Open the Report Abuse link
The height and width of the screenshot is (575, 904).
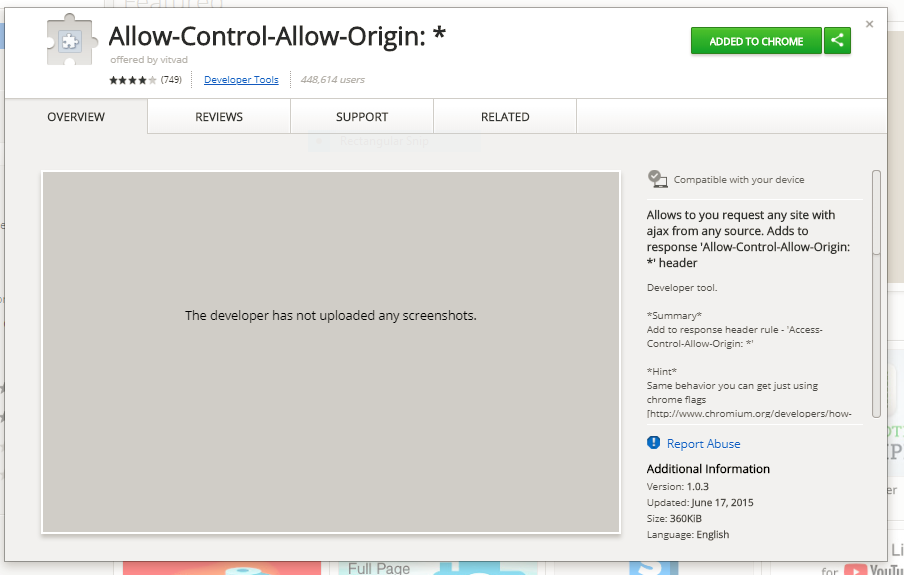(x=703, y=444)
